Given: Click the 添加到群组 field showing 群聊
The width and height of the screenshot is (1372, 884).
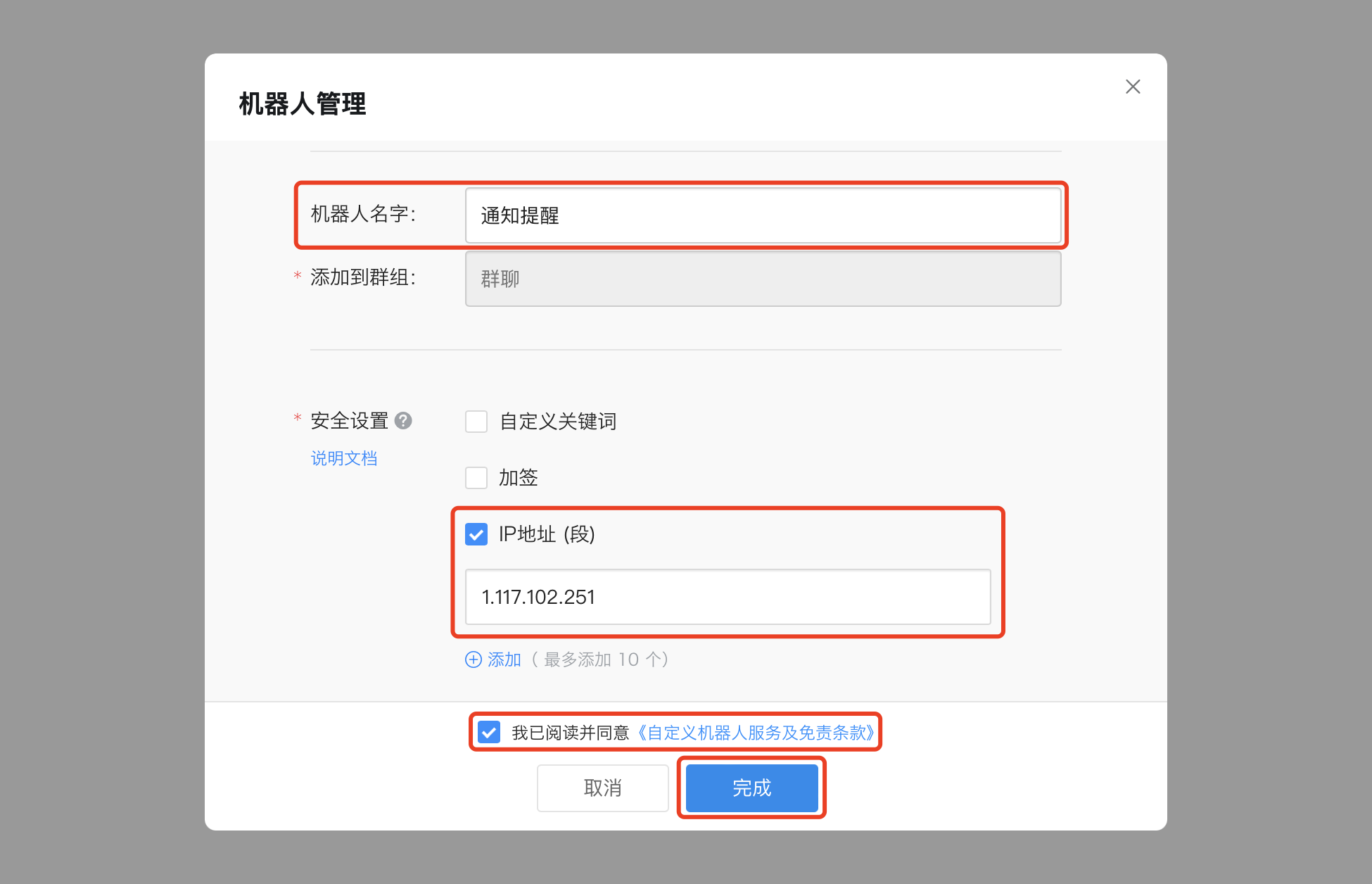Looking at the screenshot, I should click(763, 279).
